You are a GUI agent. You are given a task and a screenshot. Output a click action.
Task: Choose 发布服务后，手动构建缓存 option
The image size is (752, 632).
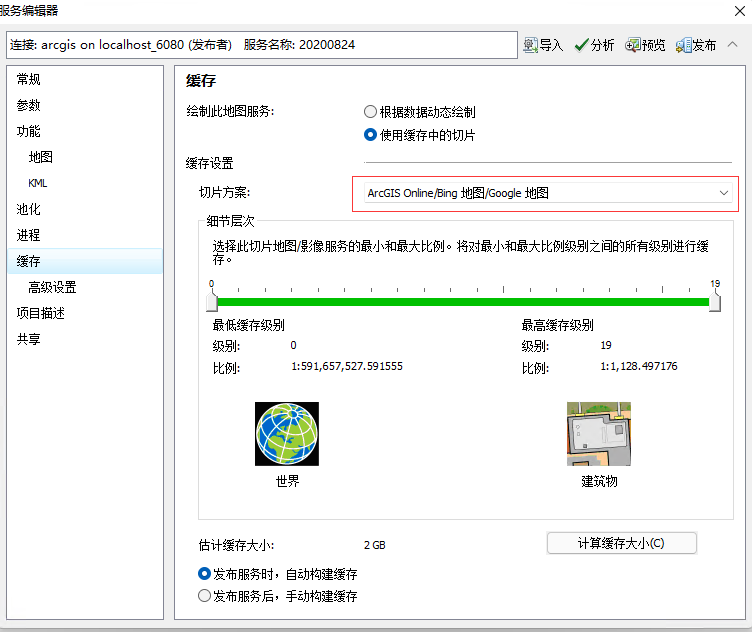pos(205,596)
